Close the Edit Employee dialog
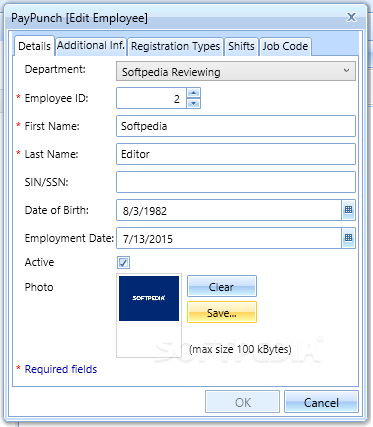The image size is (373, 427). point(351,17)
